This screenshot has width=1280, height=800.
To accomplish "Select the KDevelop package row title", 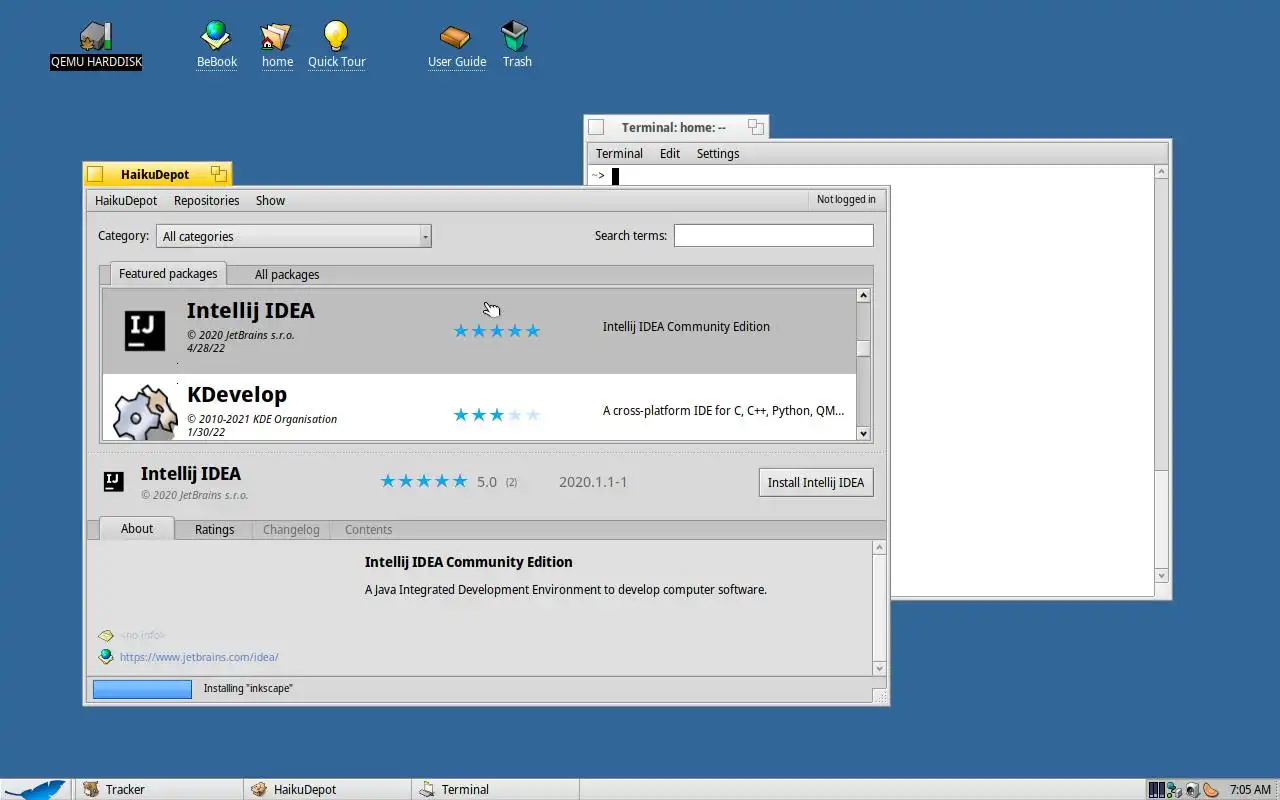I will click(x=237, y=394).
